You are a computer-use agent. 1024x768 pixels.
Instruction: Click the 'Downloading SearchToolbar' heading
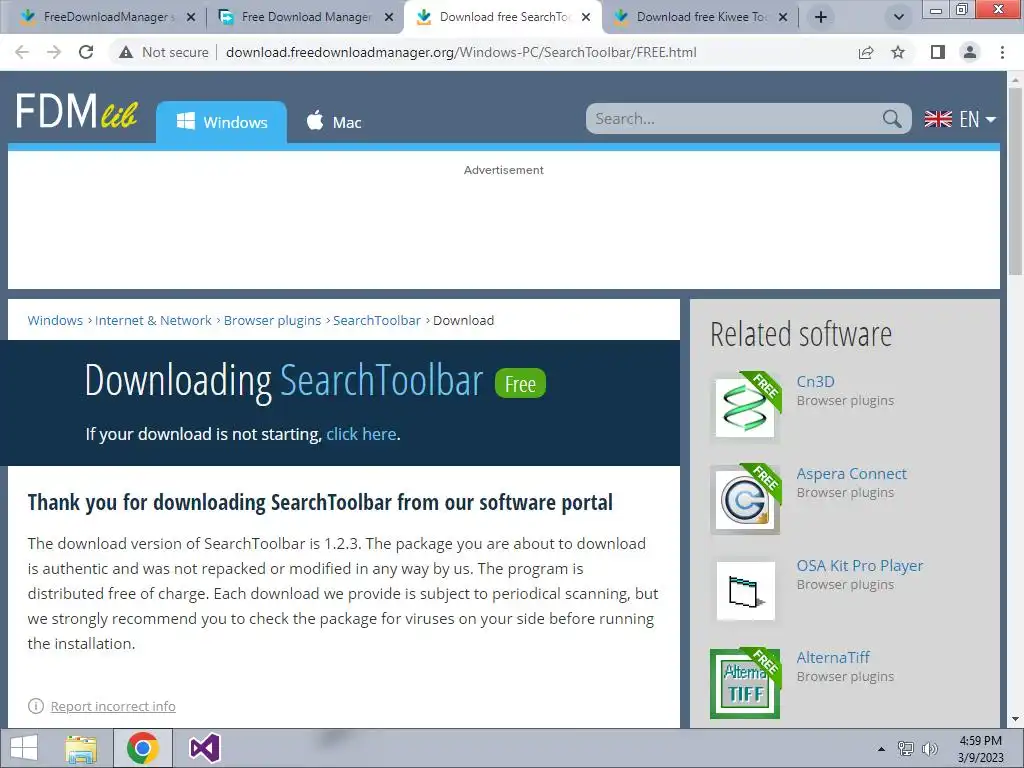coord(283,381)
